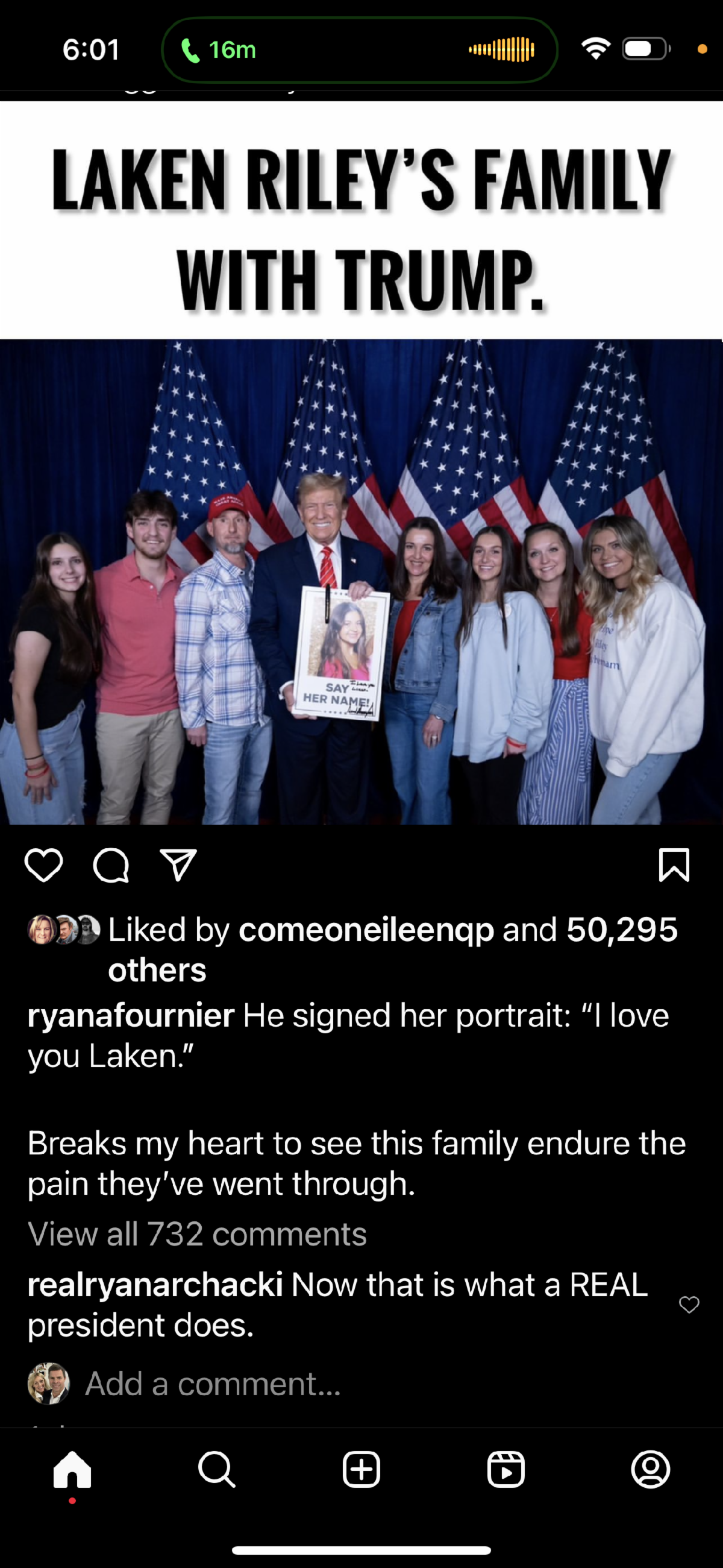The image size is (723, 1568).
Task: Open realryanarchacki's profile from the comment
Action: click(155, 1284)
